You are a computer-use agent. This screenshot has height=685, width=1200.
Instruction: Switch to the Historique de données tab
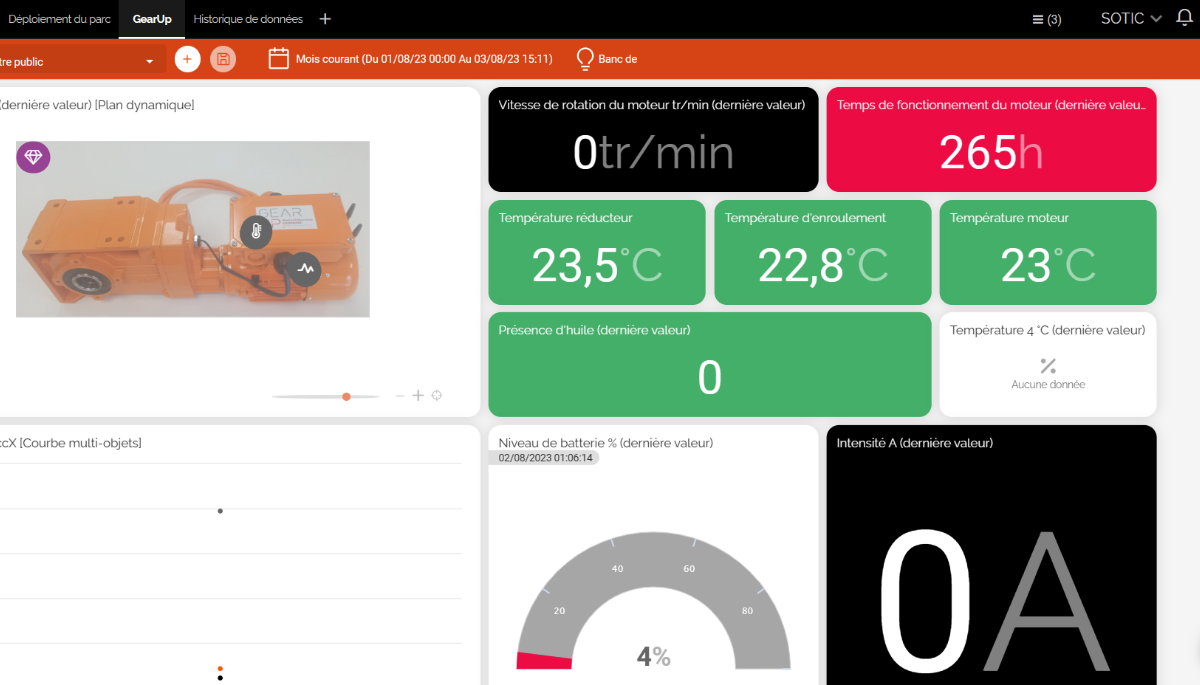(248, 19)
